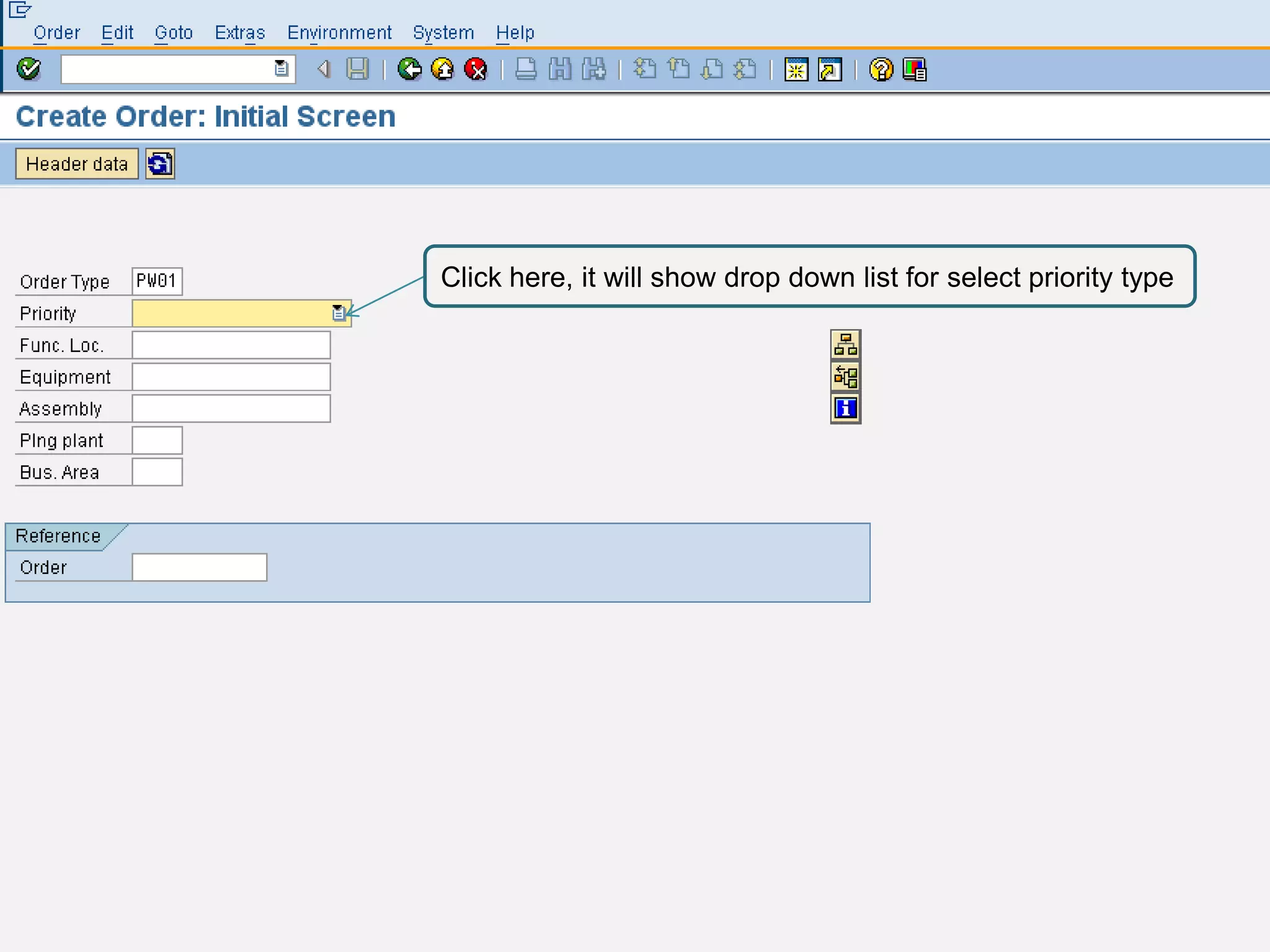This screenshot has height=952, width=1270.
Task: Click the grey Save diskette icon
Action: (357, 69)
